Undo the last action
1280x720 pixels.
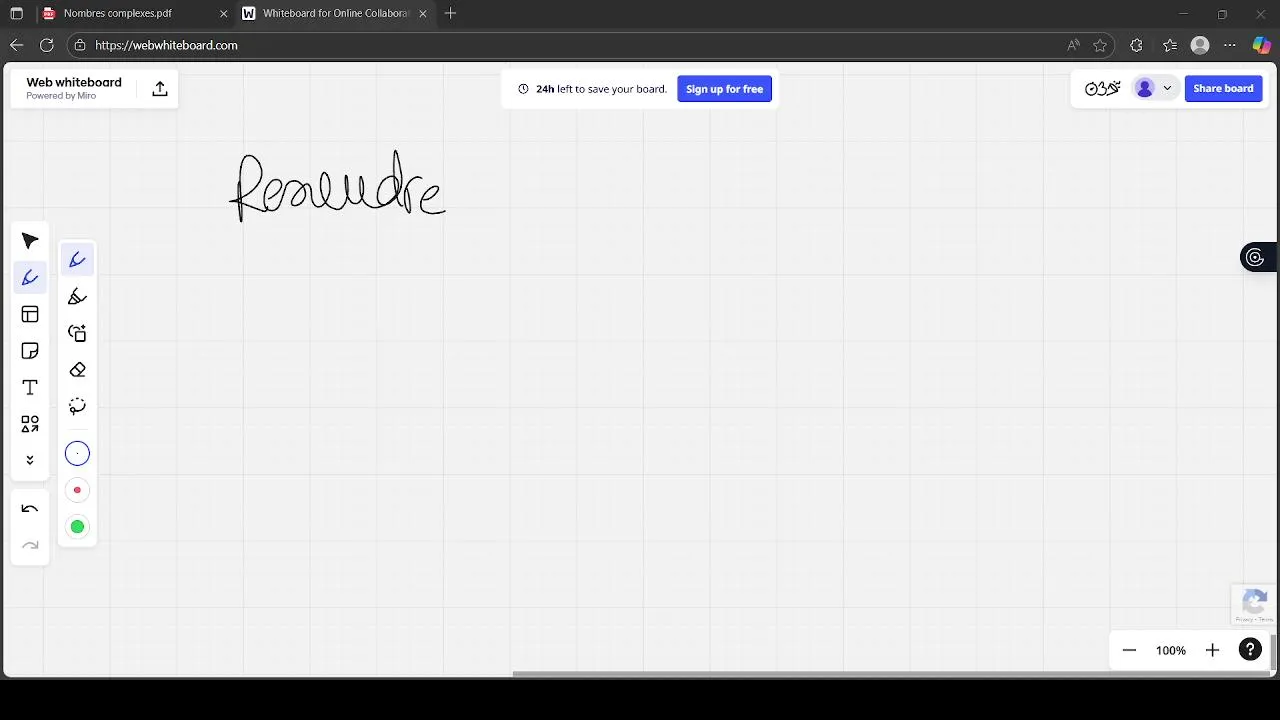(30, 509)
